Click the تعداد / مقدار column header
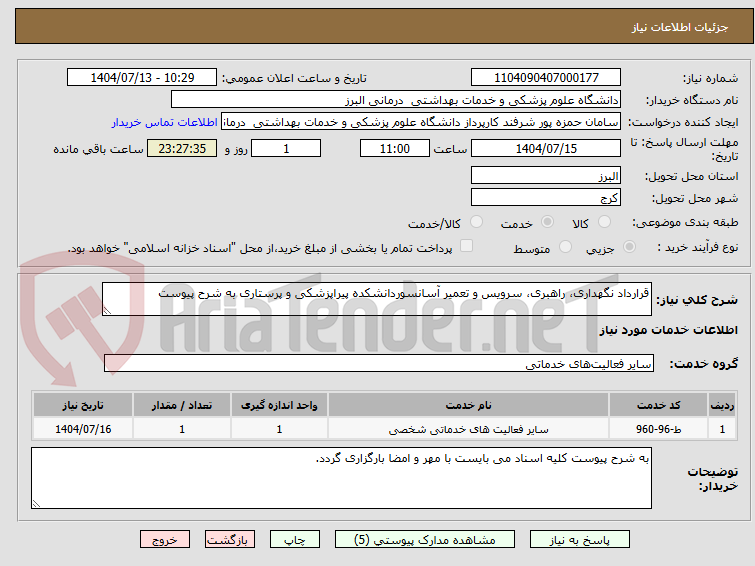Screen dimensions: 755x566 click(x=182, y=405)
